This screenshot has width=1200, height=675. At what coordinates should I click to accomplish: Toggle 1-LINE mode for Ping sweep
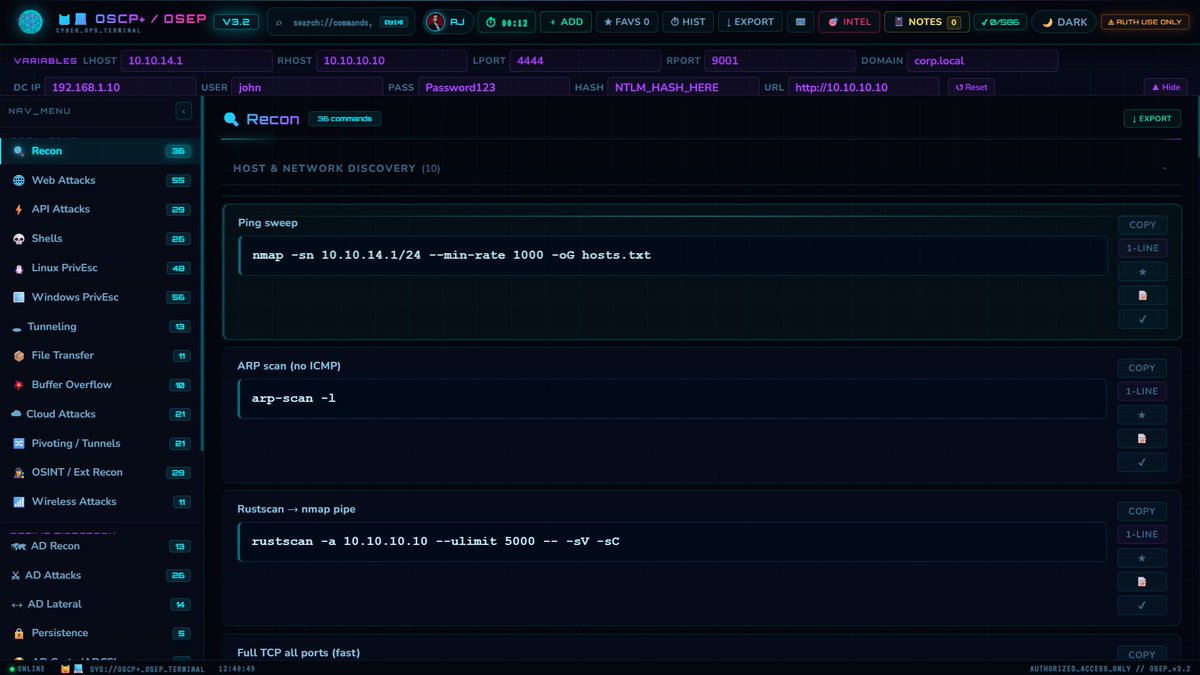click(1142, 248)
